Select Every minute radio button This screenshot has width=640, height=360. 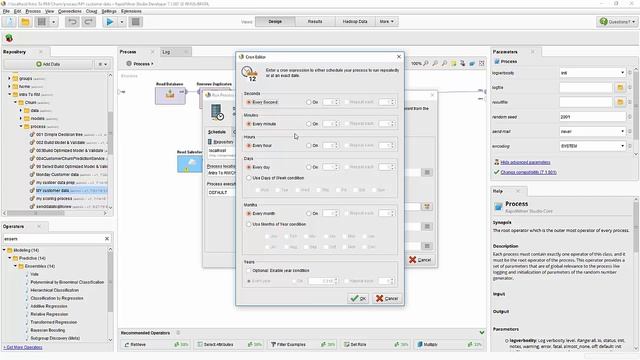249,124
